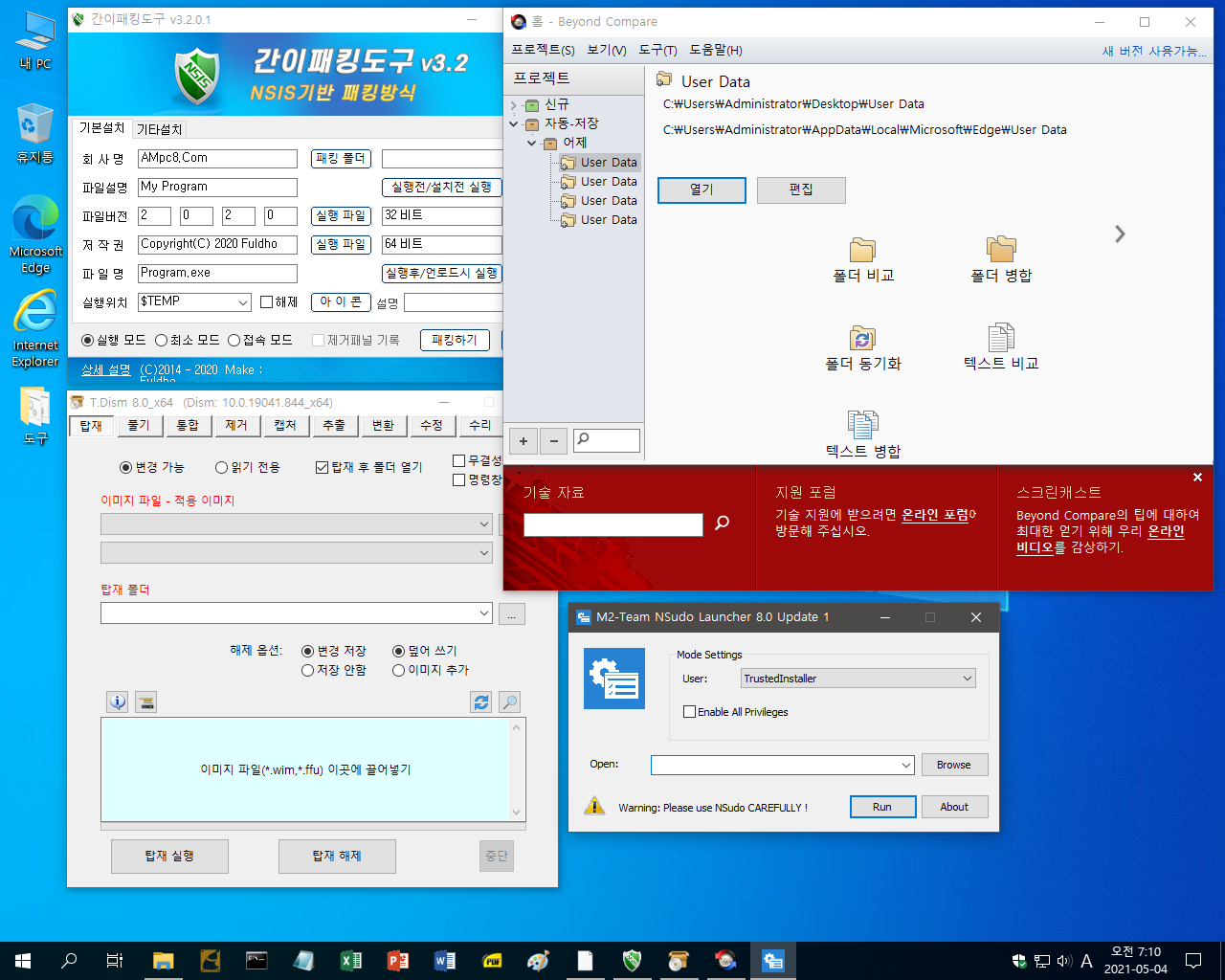
Task: Click the 탑재 실행 button
Action: (x=169, y=856)
